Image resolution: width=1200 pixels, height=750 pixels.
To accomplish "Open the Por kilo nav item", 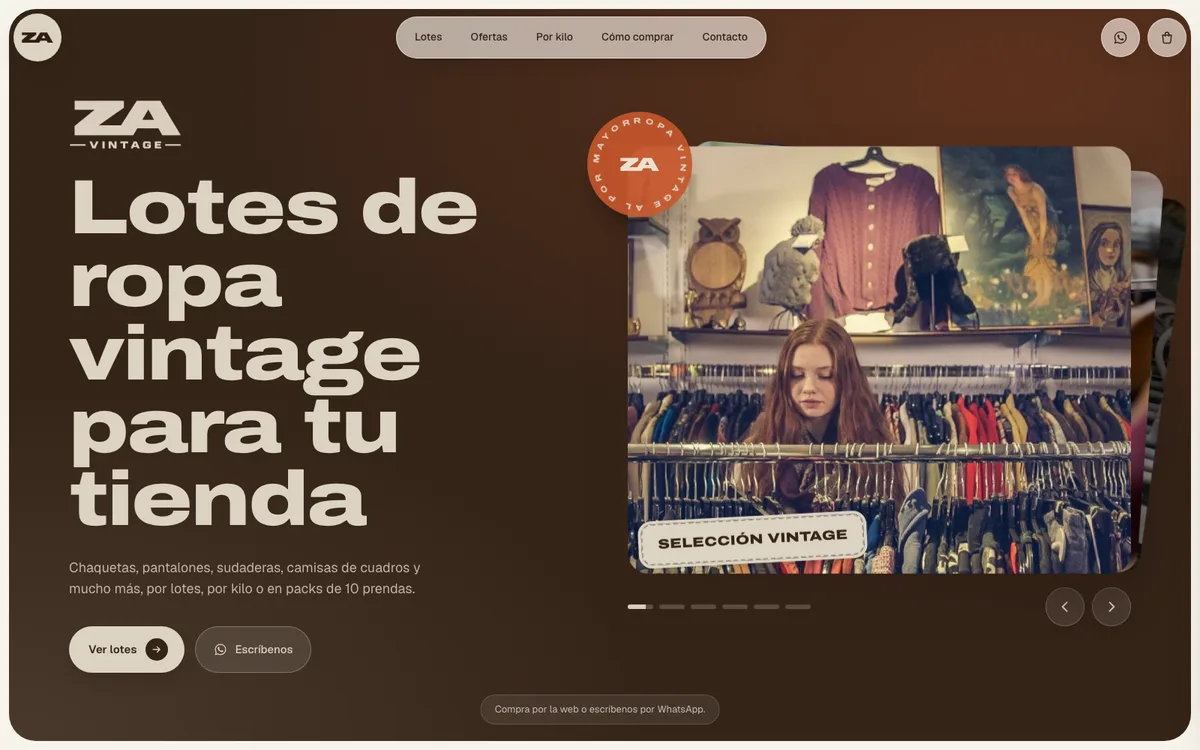I will tap(554, 37).
